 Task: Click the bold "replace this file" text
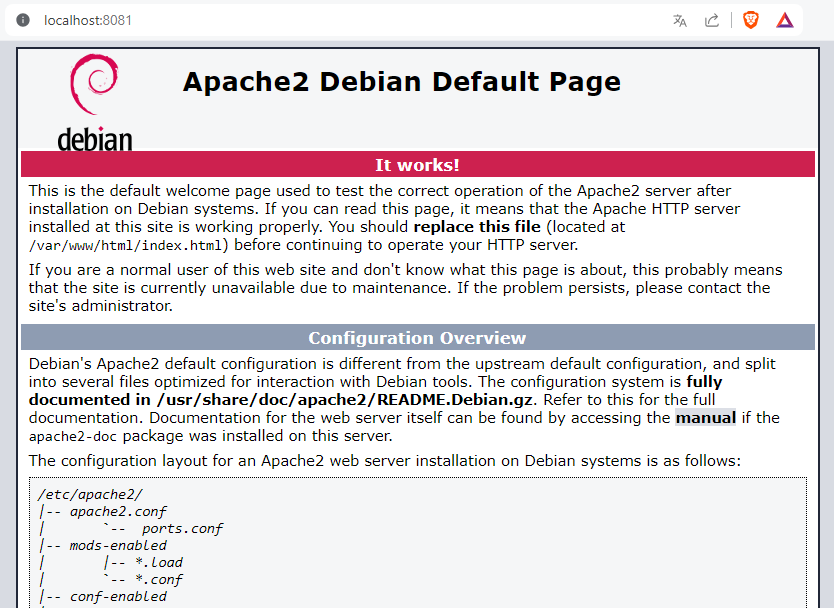point(476,227)
